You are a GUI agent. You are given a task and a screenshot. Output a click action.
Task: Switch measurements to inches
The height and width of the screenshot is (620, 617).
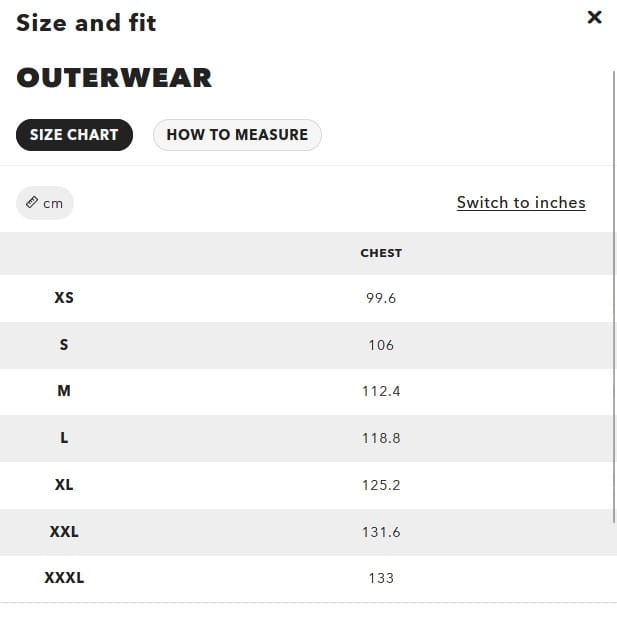click(x=521, y=203)
